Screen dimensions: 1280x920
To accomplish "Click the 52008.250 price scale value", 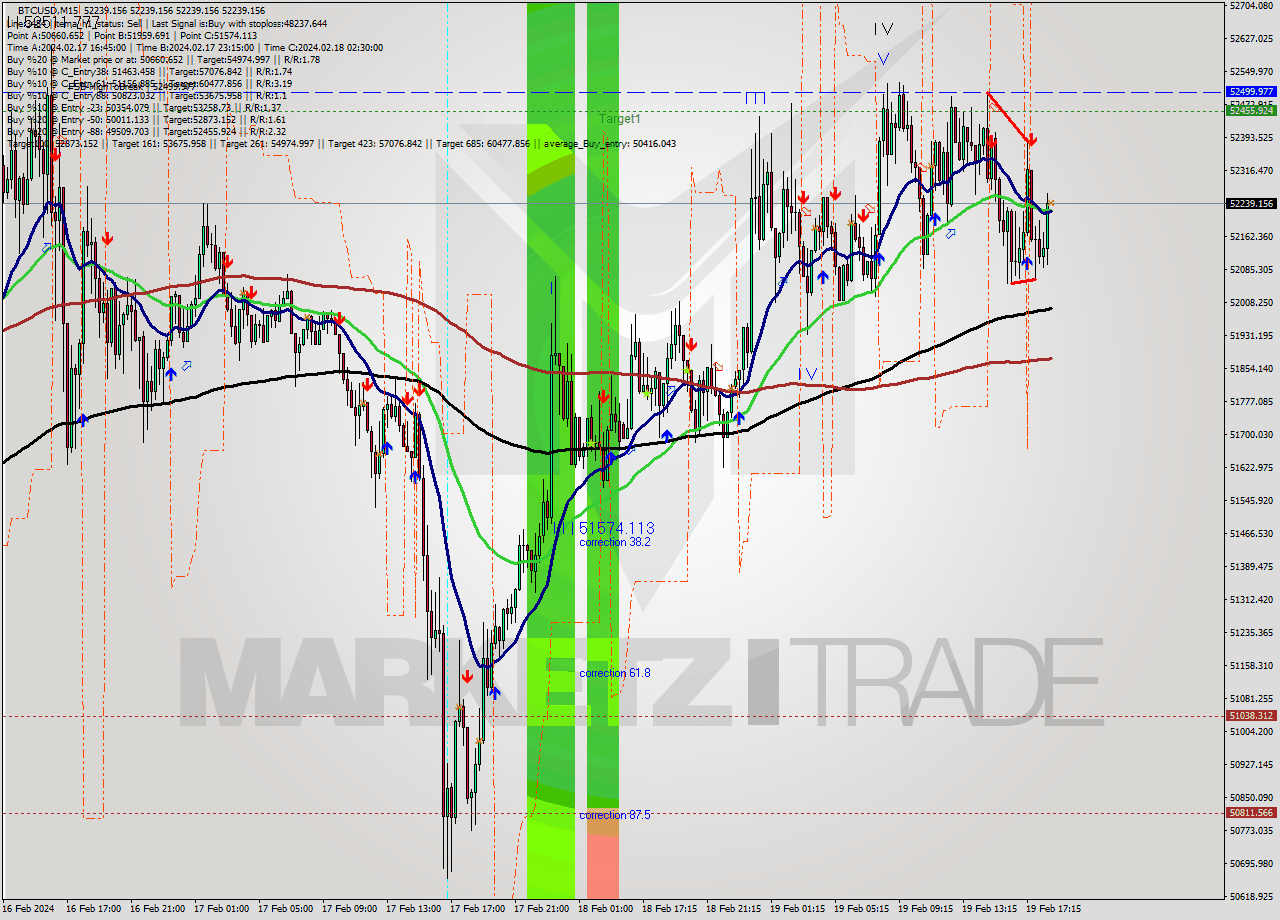I will [1251, 302].
